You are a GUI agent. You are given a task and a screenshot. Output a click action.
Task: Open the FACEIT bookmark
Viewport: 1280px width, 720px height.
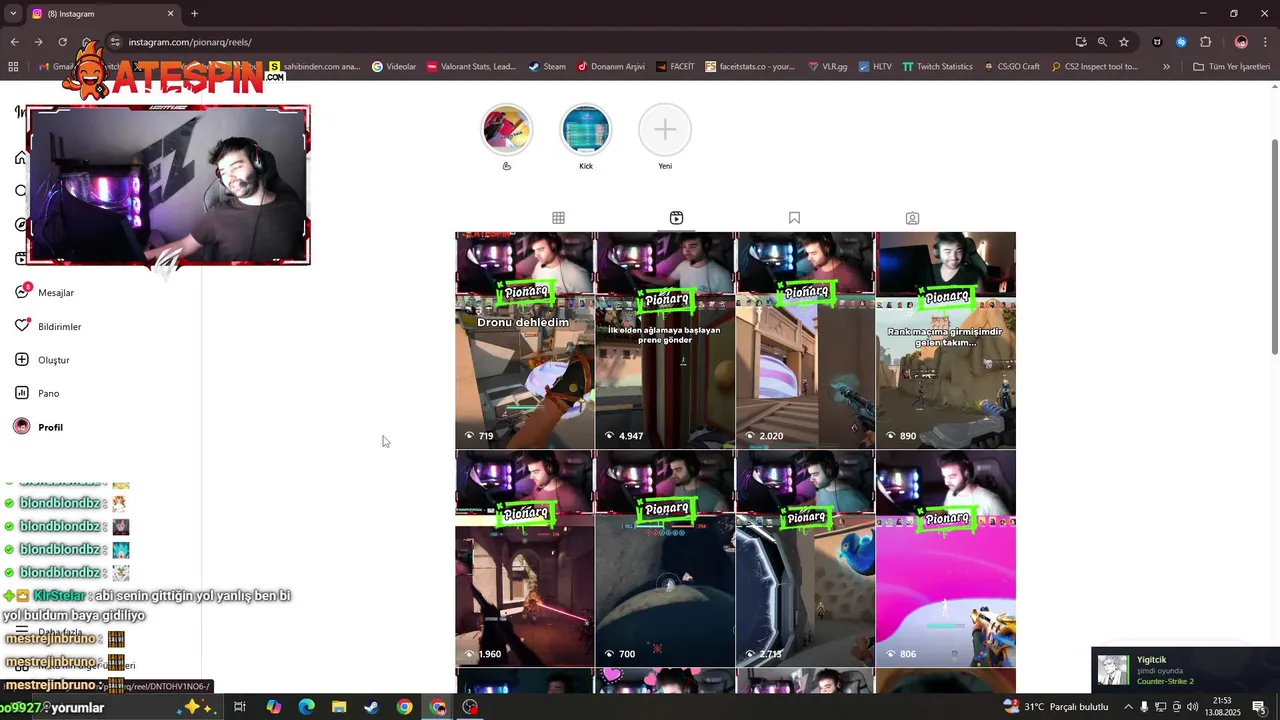[675, 67]
